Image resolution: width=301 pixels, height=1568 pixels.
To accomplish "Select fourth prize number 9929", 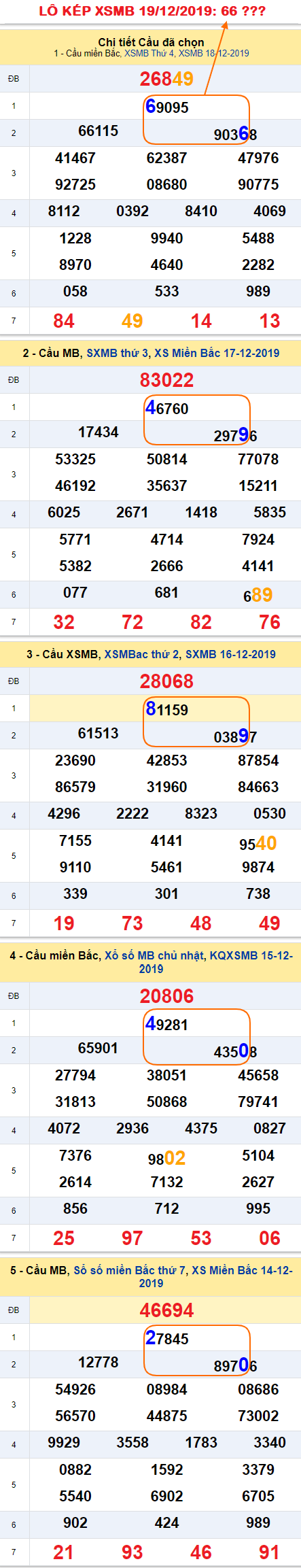I will click(x=64, y=1443).
